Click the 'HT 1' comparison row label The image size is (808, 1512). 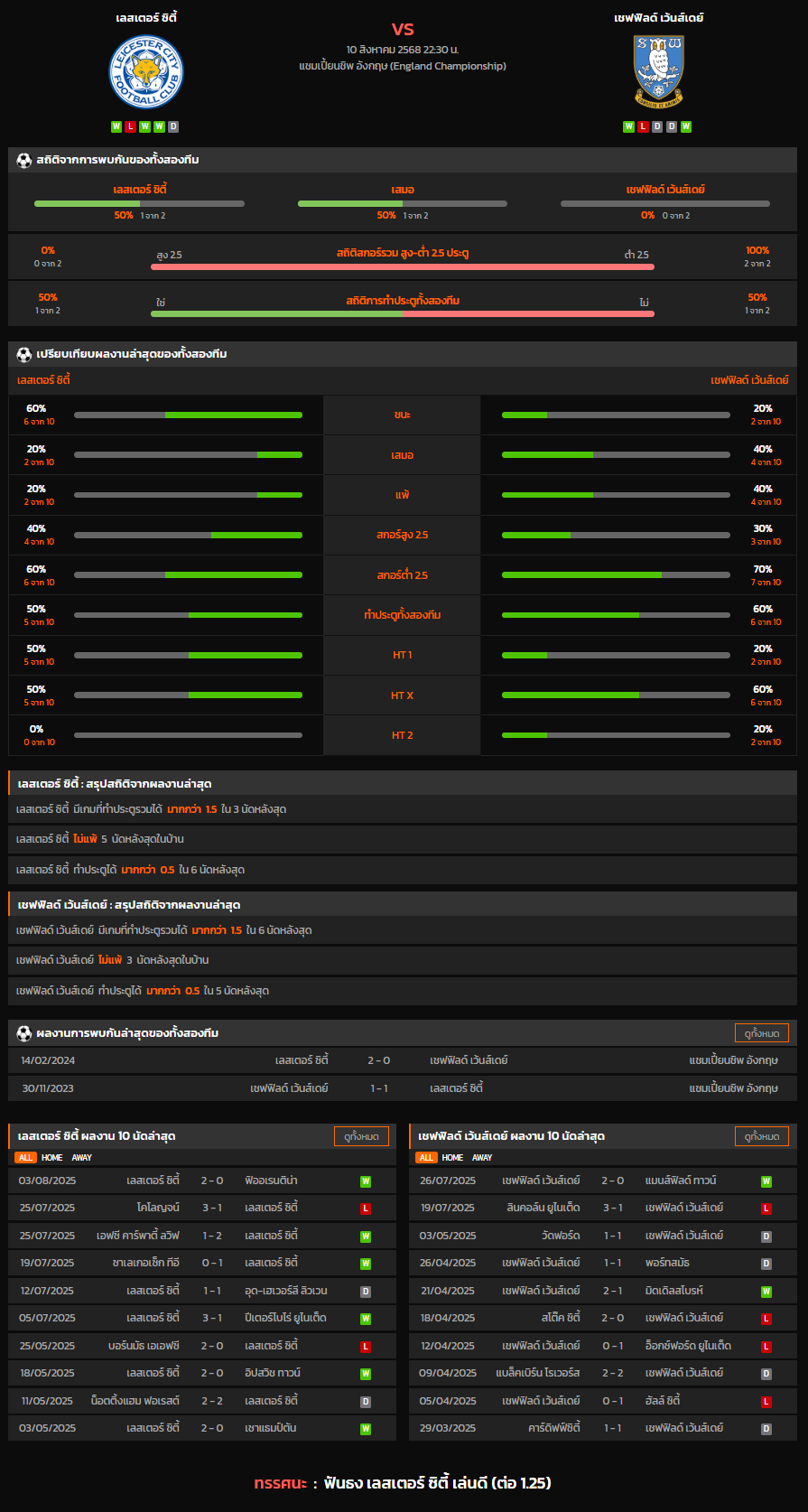(x=403, y=655)
